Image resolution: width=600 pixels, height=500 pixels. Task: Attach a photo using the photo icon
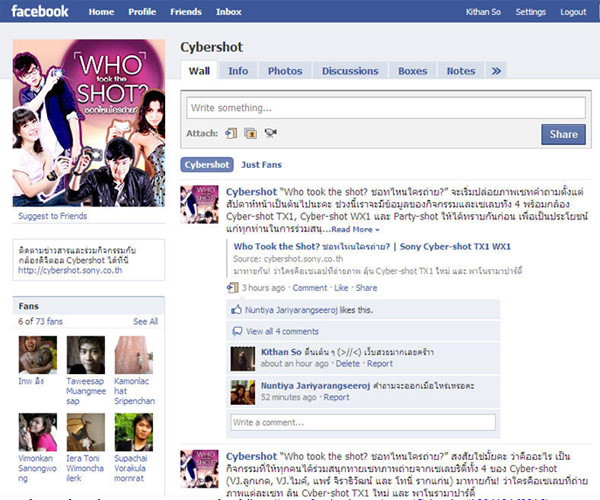tap(251, 133)
